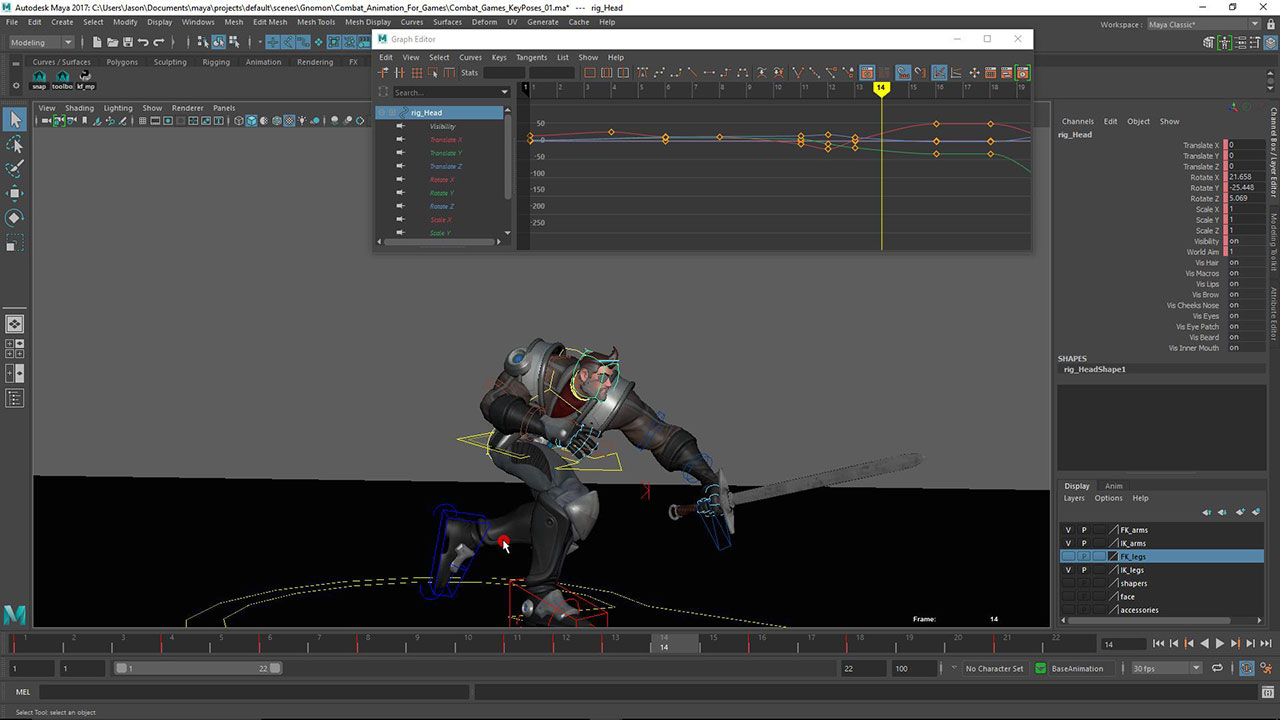Toggle visibility of IK_legs layer
Image resolution: width=1280 pixels, height=720 pixels.
click(x=1068, y=570)
